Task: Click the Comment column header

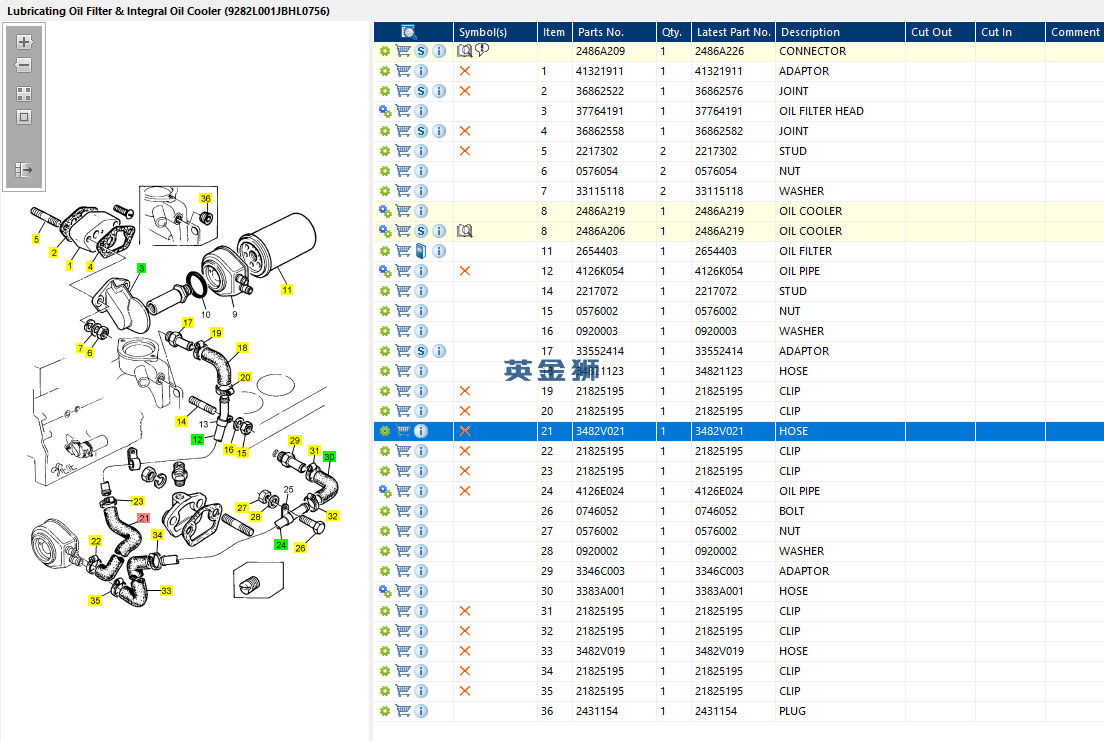Action: point(1074,32)
